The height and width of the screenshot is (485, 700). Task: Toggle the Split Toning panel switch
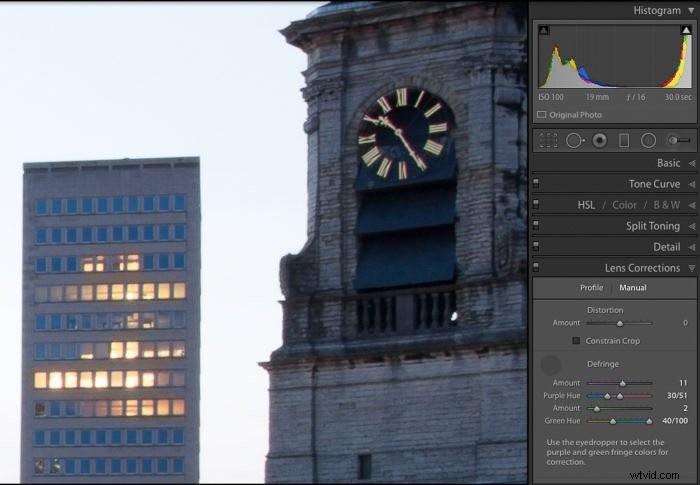point(536,226)
